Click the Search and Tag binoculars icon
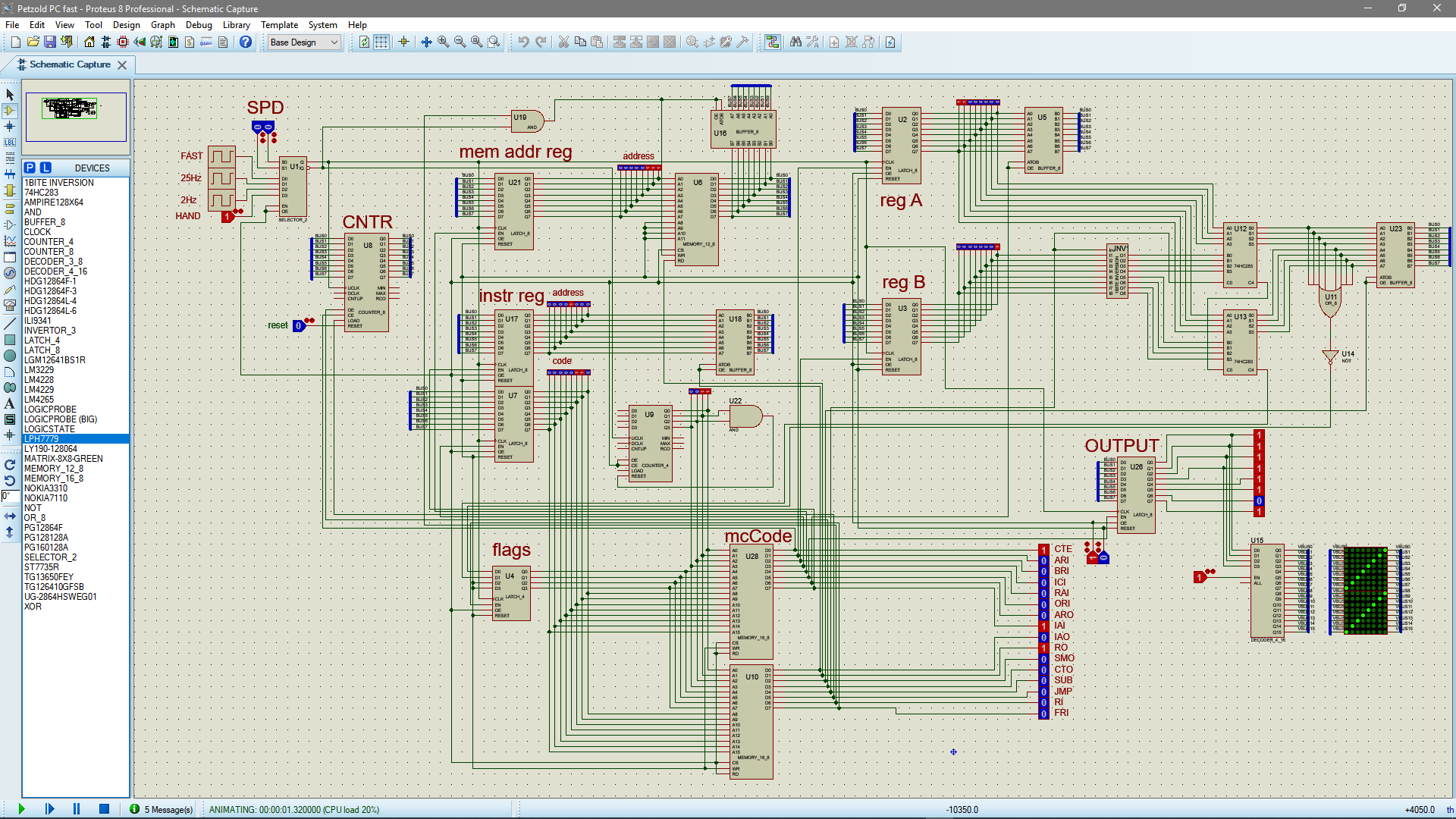This screenshot has height=819, width=1456. (x=795, y=42)
